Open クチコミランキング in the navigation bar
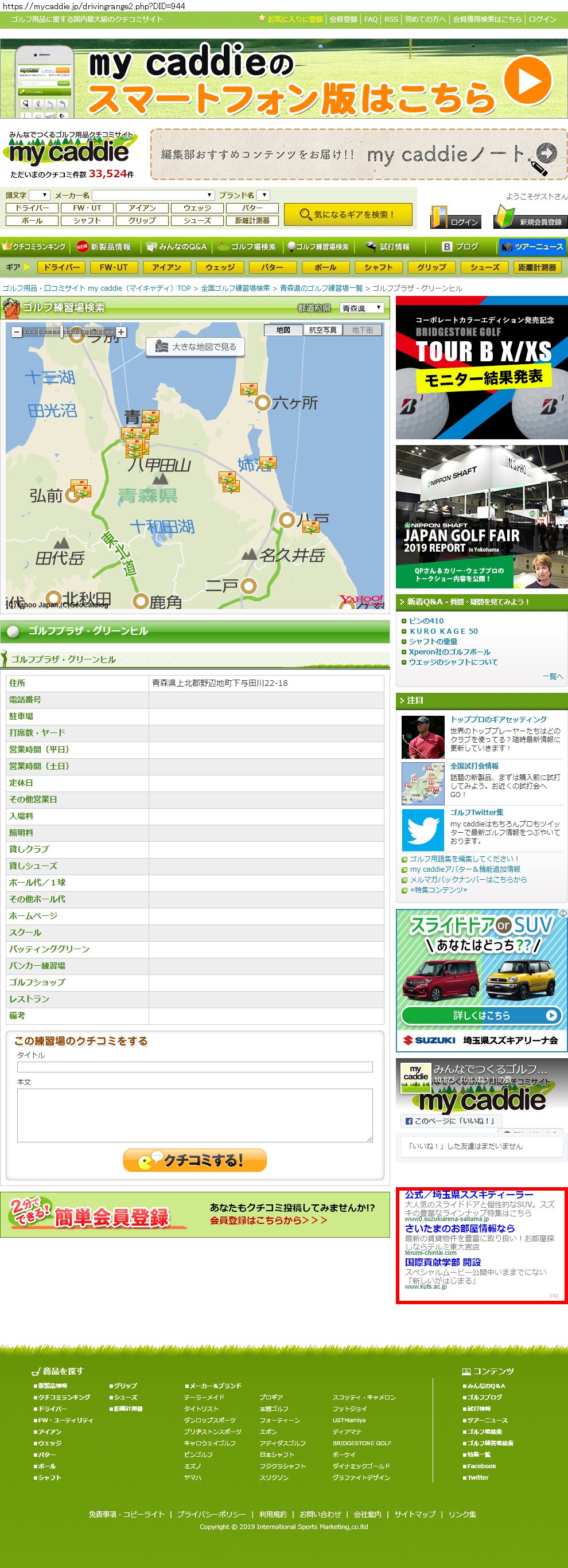 coord(34,247)
